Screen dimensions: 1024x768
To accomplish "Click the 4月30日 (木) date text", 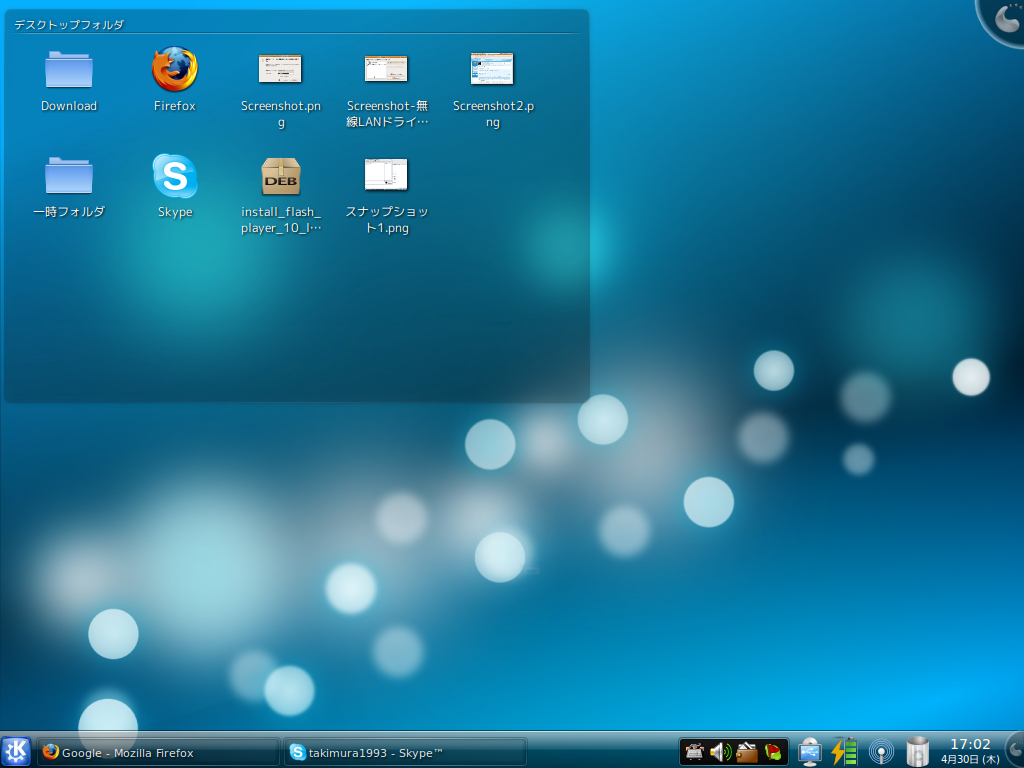I will tap(970, 760).
